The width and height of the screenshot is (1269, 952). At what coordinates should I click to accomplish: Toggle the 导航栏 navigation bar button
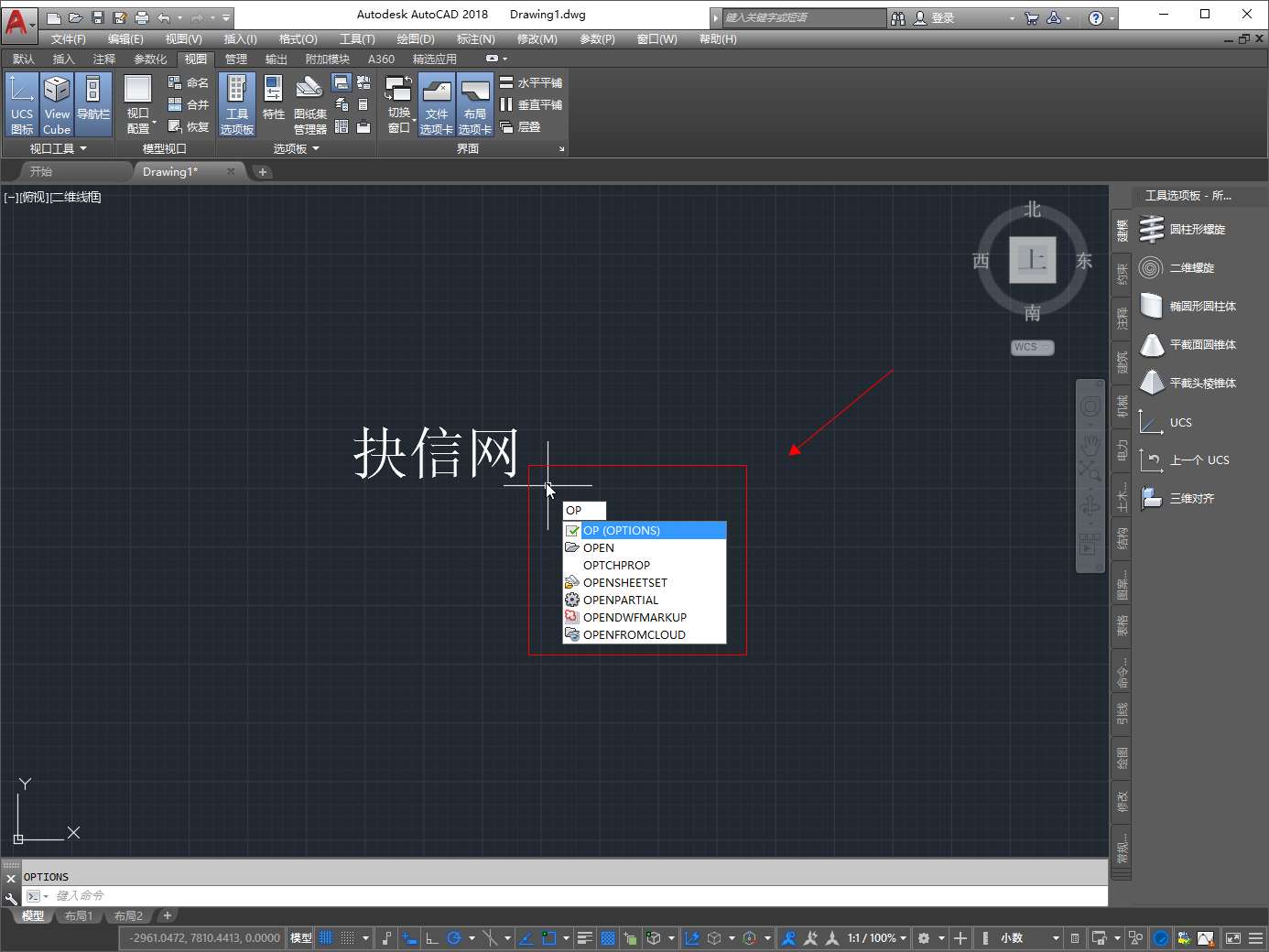92,104
